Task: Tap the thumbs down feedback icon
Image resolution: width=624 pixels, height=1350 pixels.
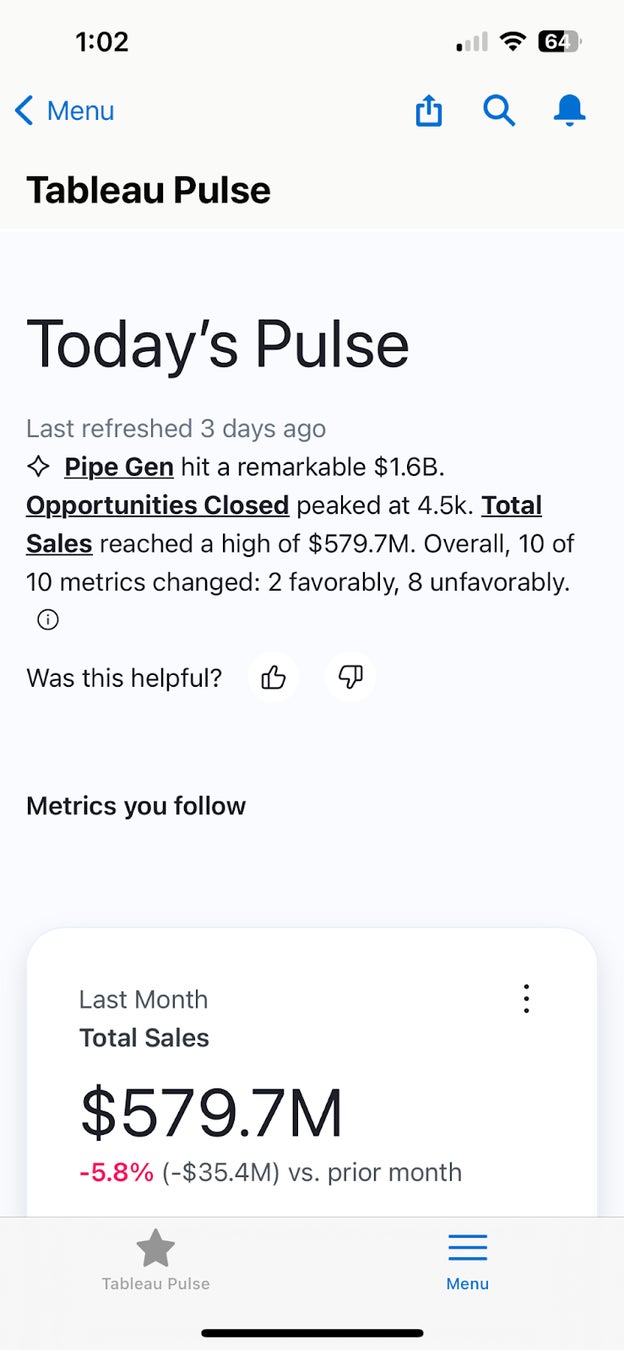Action: coord(350,678)
